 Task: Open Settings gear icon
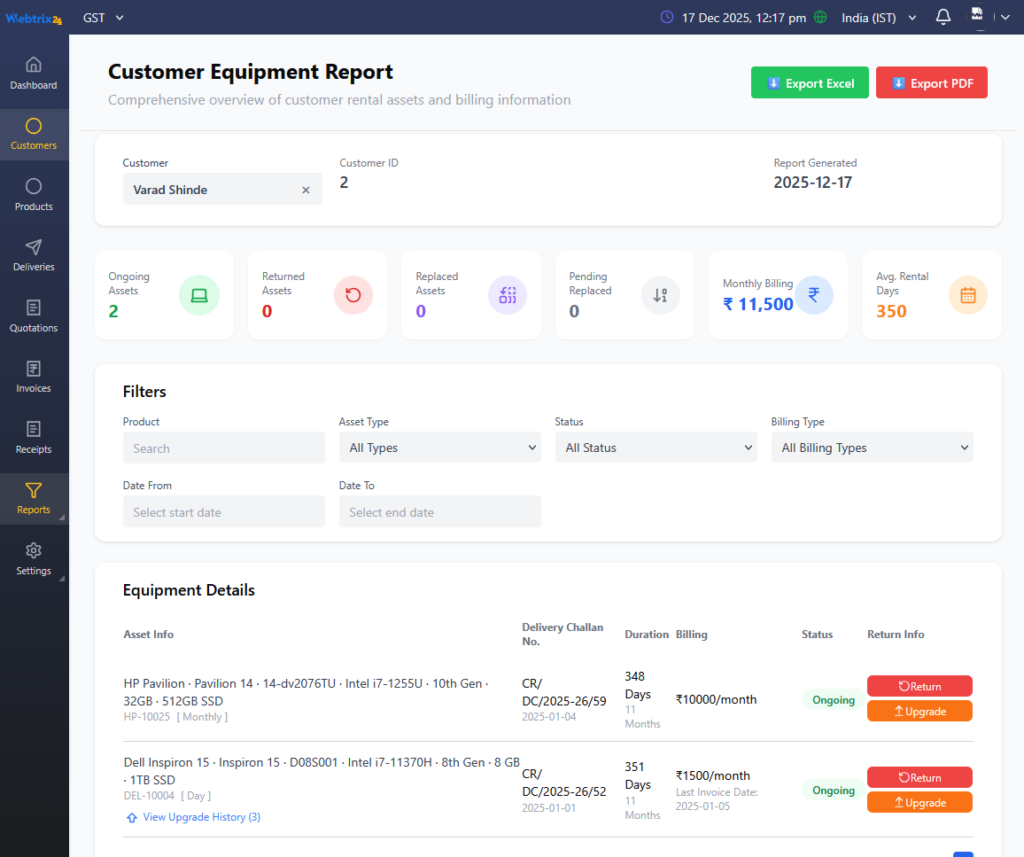tap(33, 550)
